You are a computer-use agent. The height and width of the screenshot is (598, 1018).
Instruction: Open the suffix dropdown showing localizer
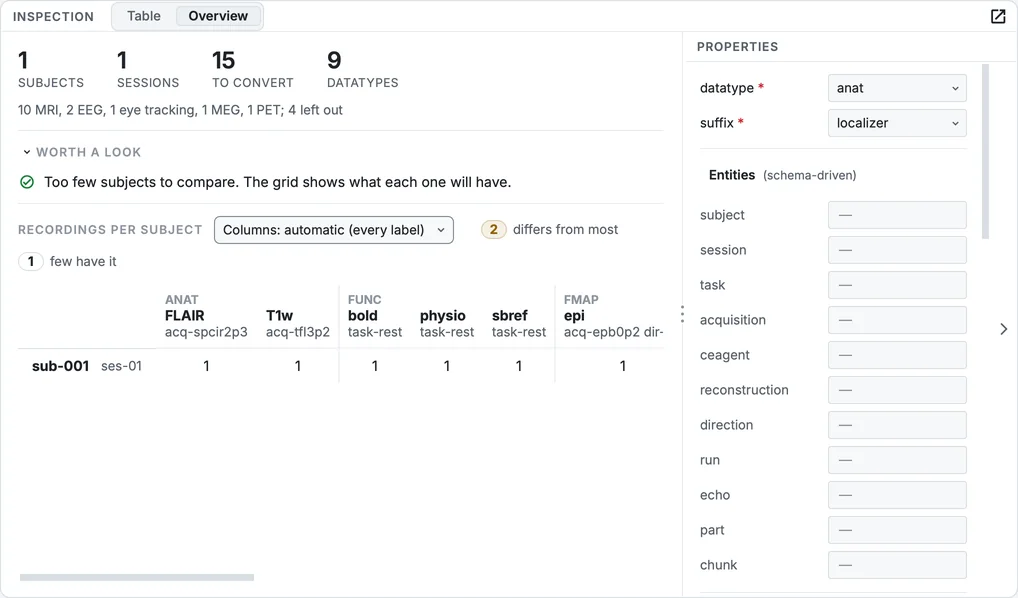pyautogui.click(x=897, y=123)
